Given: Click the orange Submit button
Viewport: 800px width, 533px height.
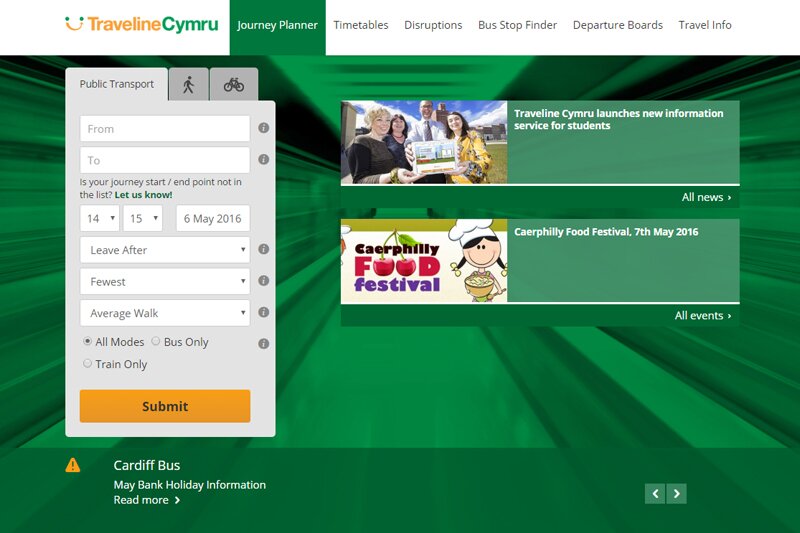Looking at the screenshot, I should [x=165, y=406].
